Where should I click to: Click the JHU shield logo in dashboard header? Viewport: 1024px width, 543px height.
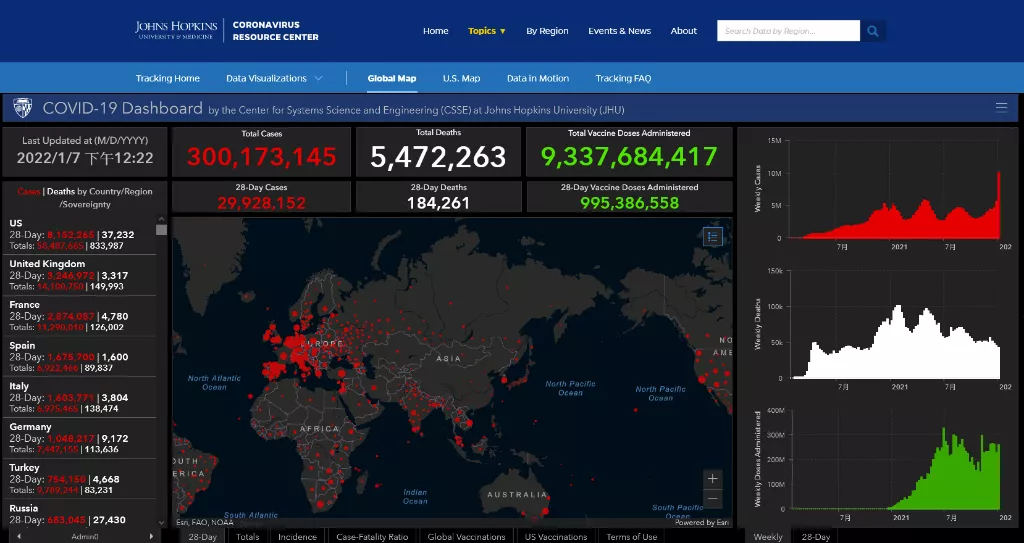(x=22, y=108)
